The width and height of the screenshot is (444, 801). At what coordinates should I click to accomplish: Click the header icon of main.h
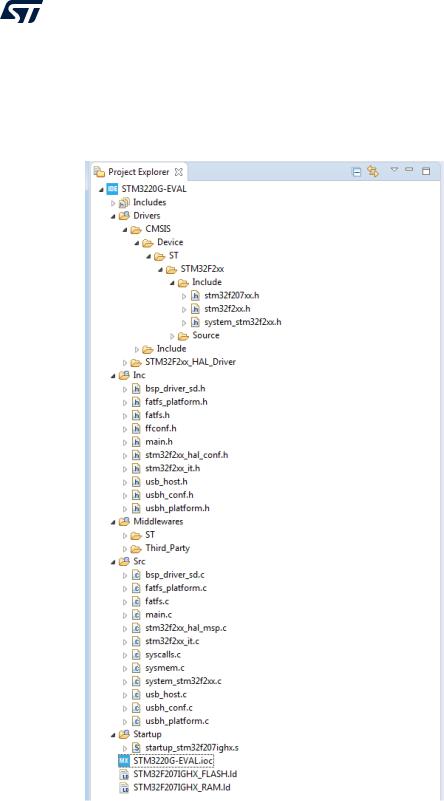point(136,442)
